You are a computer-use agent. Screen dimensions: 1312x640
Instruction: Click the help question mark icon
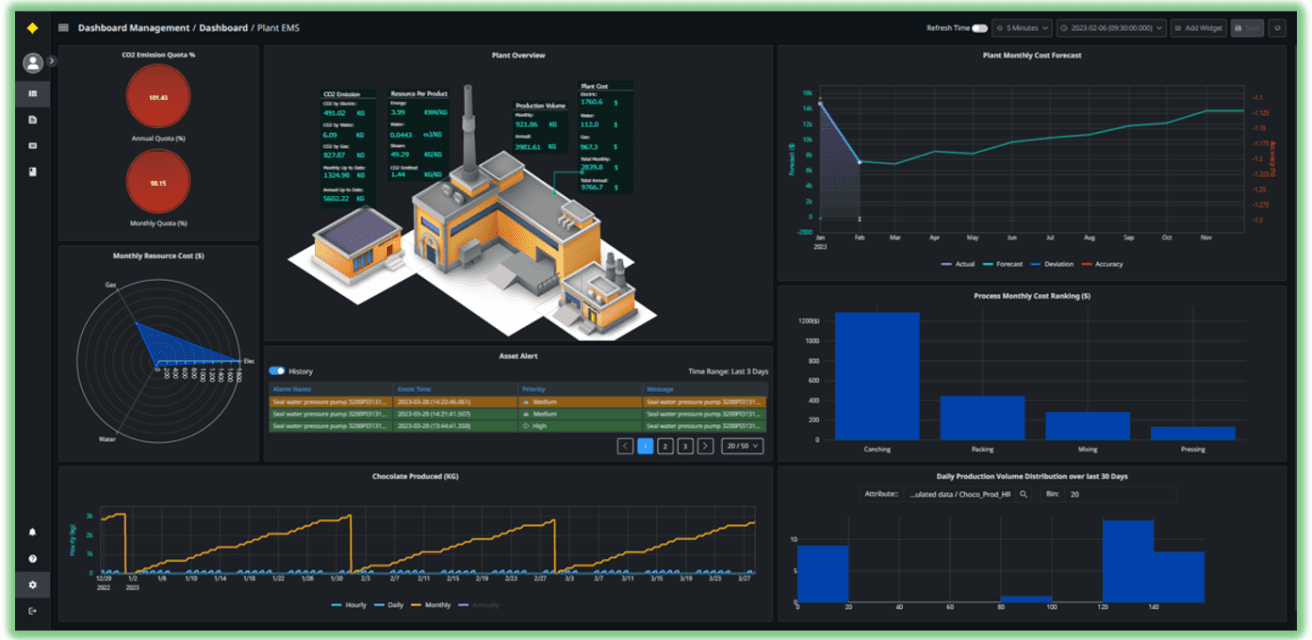33,558
